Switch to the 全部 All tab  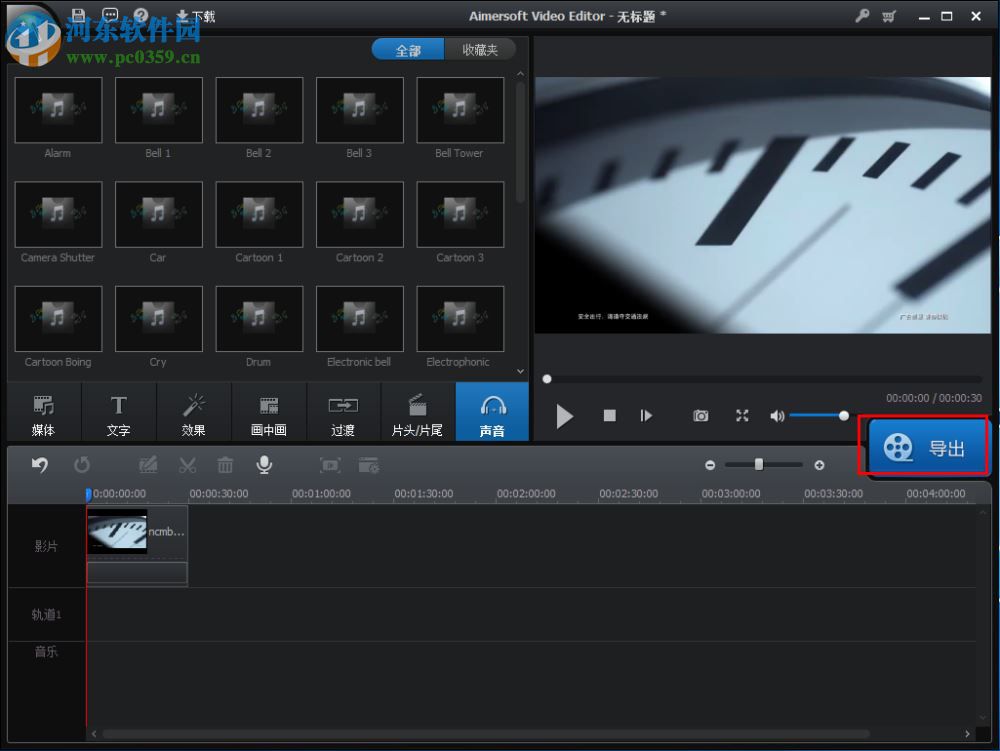(x=408, y=48)
